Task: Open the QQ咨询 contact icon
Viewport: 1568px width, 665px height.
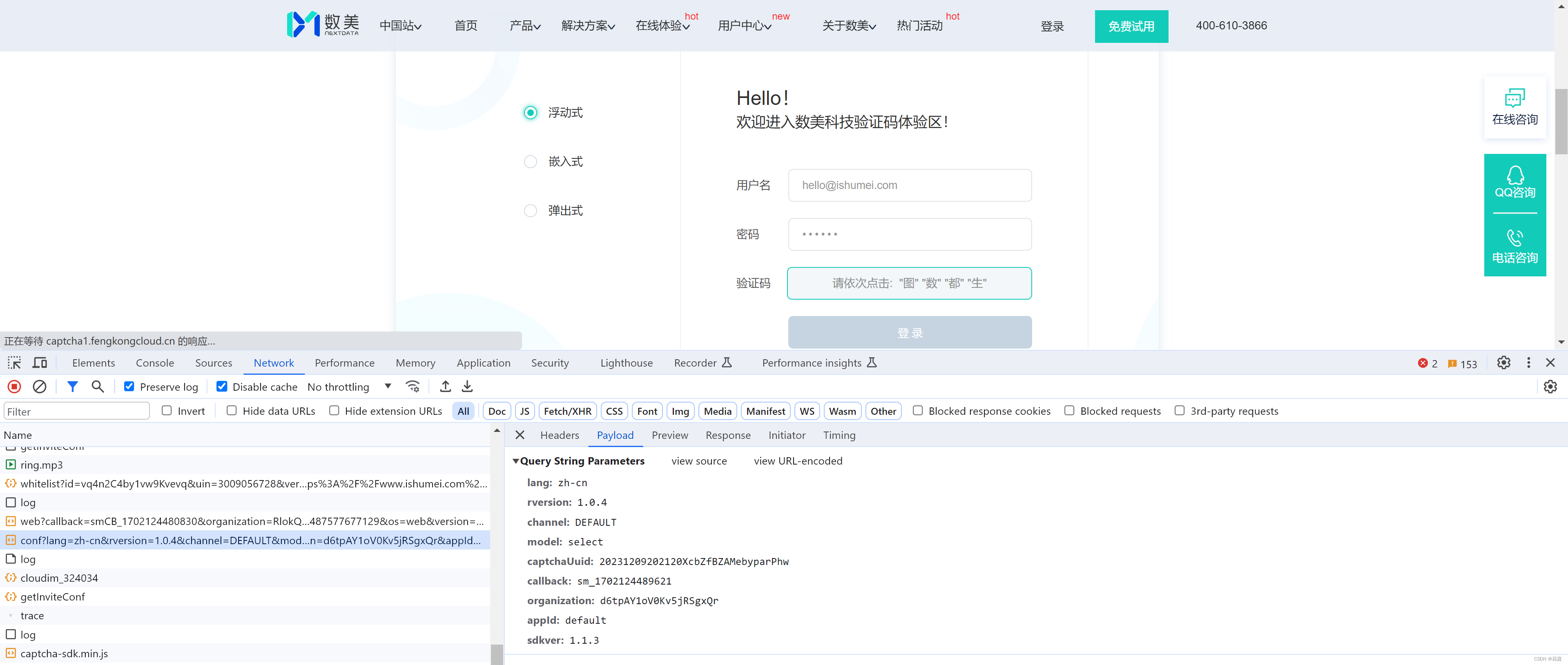Action: (x=1515, y=182)
